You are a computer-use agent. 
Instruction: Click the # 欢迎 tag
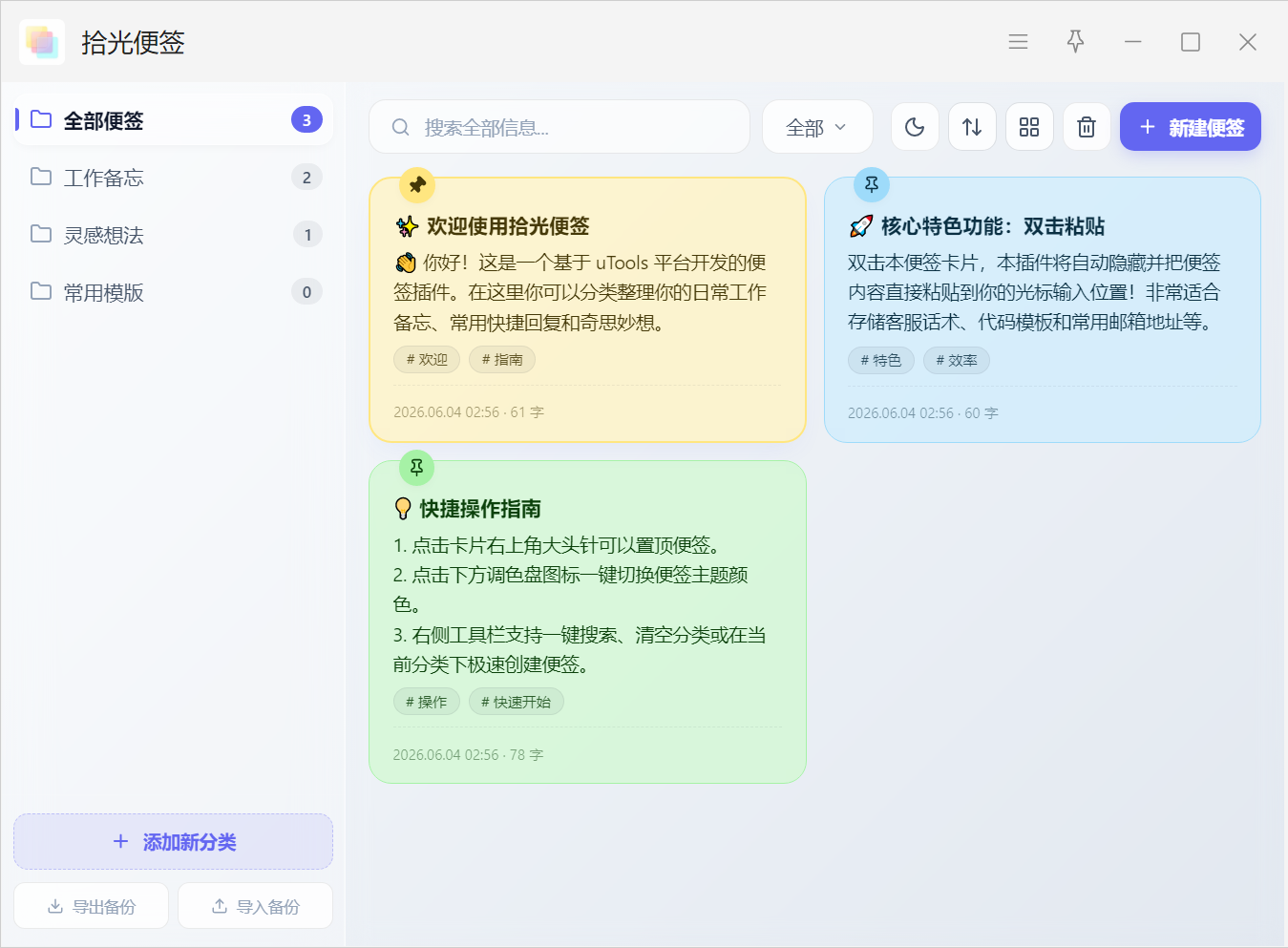coord(427,360)
